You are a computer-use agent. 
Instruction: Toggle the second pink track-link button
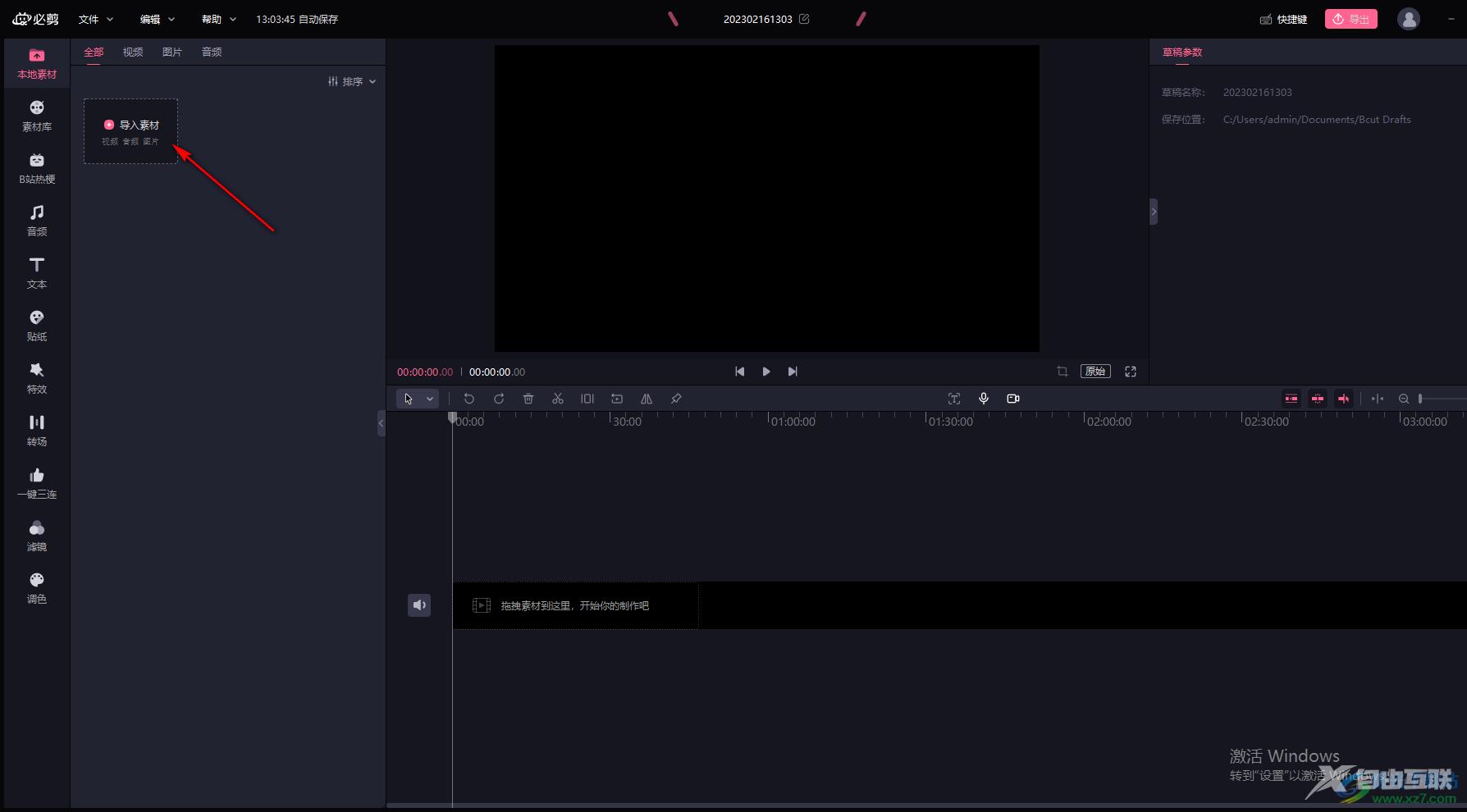pos(1318,399)
